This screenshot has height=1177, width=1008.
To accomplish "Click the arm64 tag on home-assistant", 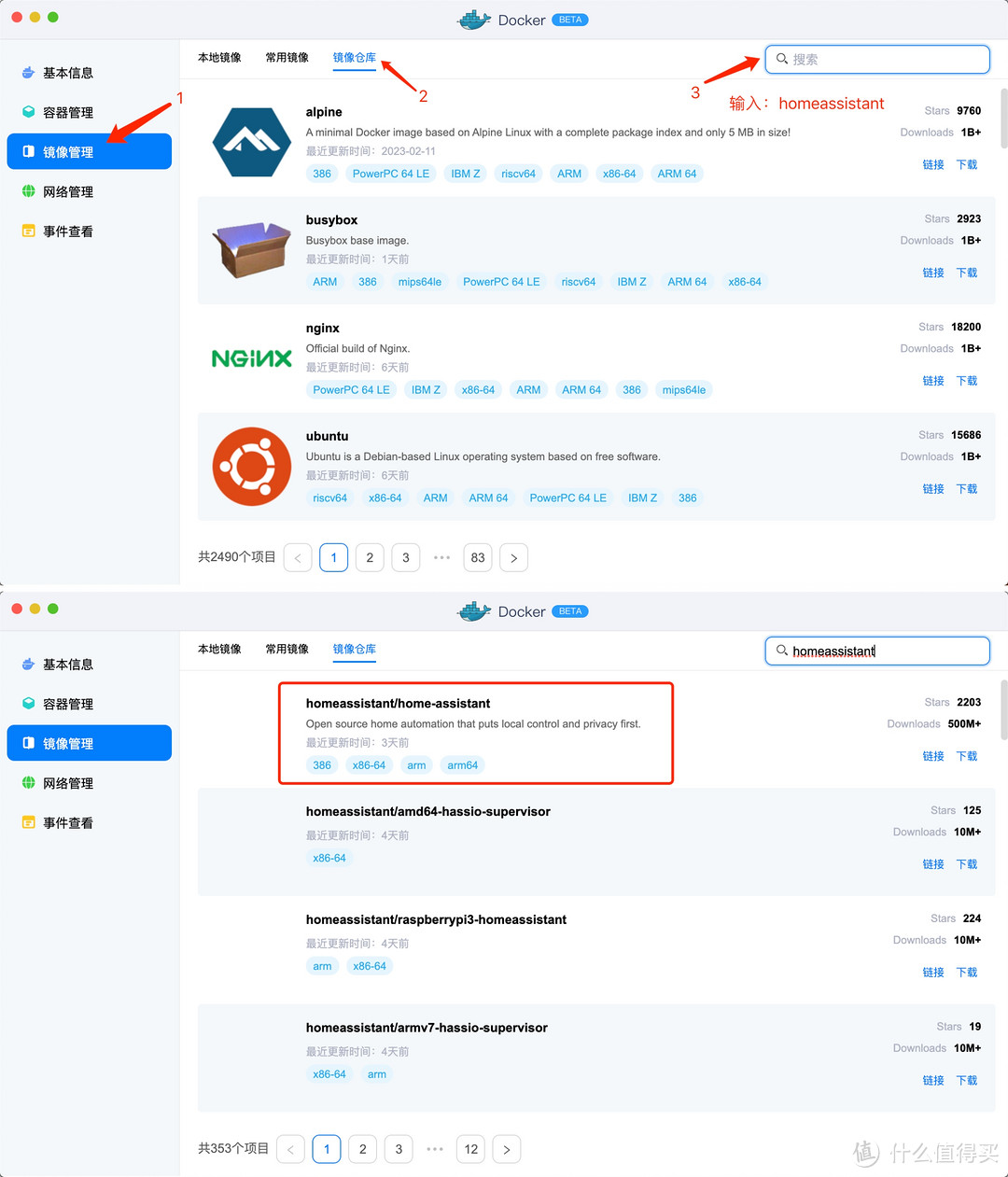I will [x=462, y=764].
